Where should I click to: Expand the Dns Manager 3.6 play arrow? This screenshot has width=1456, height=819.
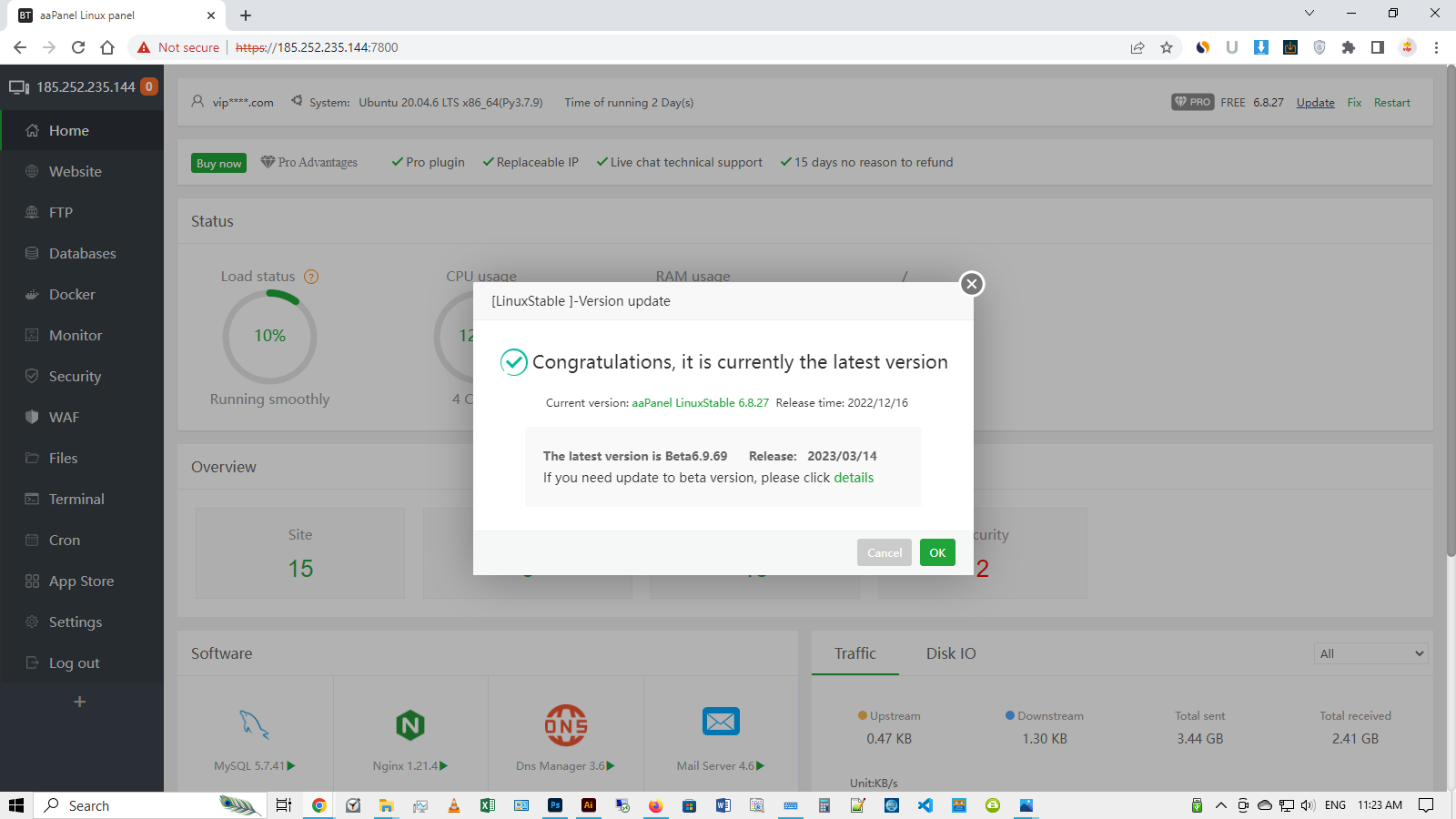pos(611,766)
